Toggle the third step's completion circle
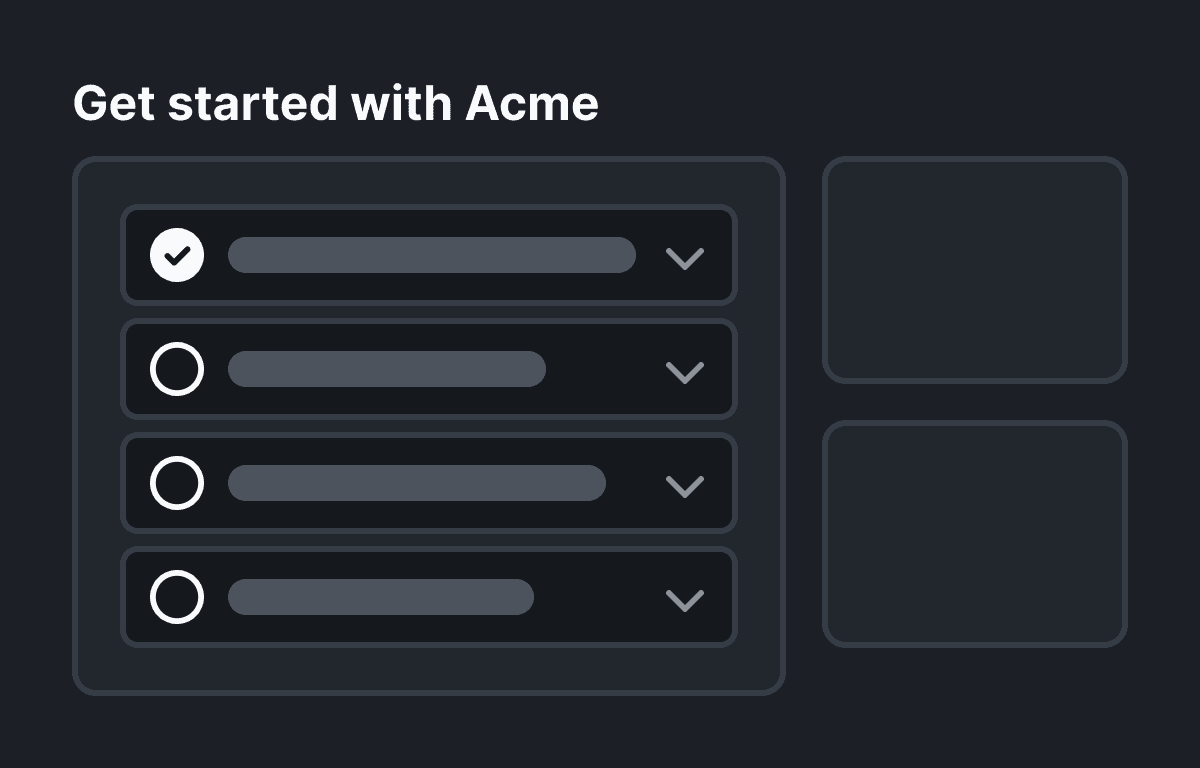 [x=178, y=483]
